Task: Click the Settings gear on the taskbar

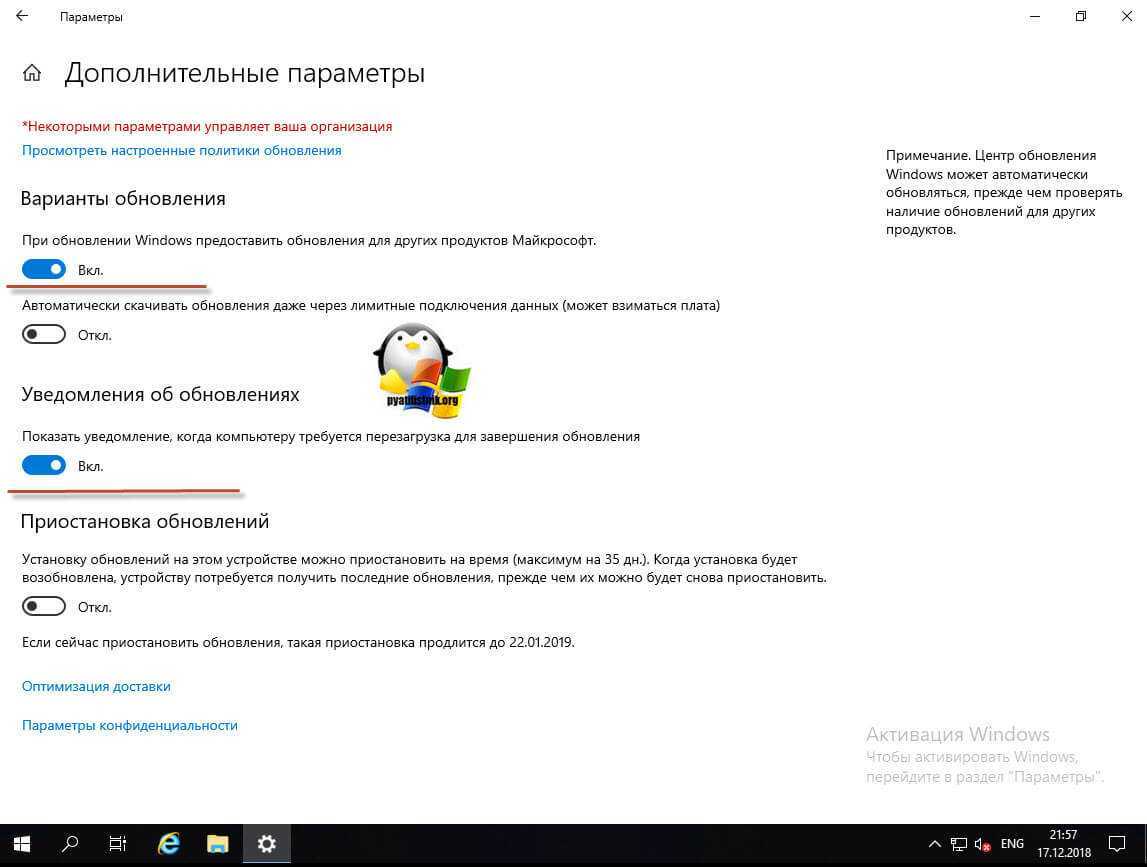Action: click(266, 844)
